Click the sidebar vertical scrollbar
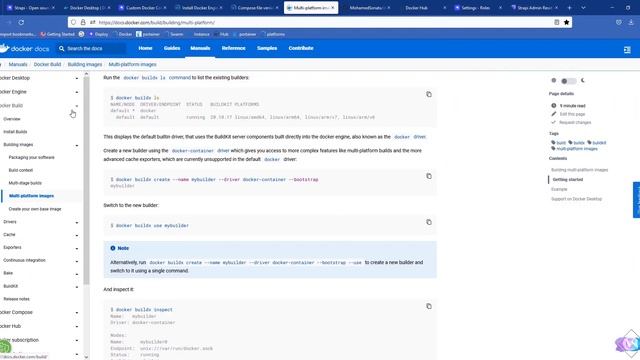 tap(86, 180)
